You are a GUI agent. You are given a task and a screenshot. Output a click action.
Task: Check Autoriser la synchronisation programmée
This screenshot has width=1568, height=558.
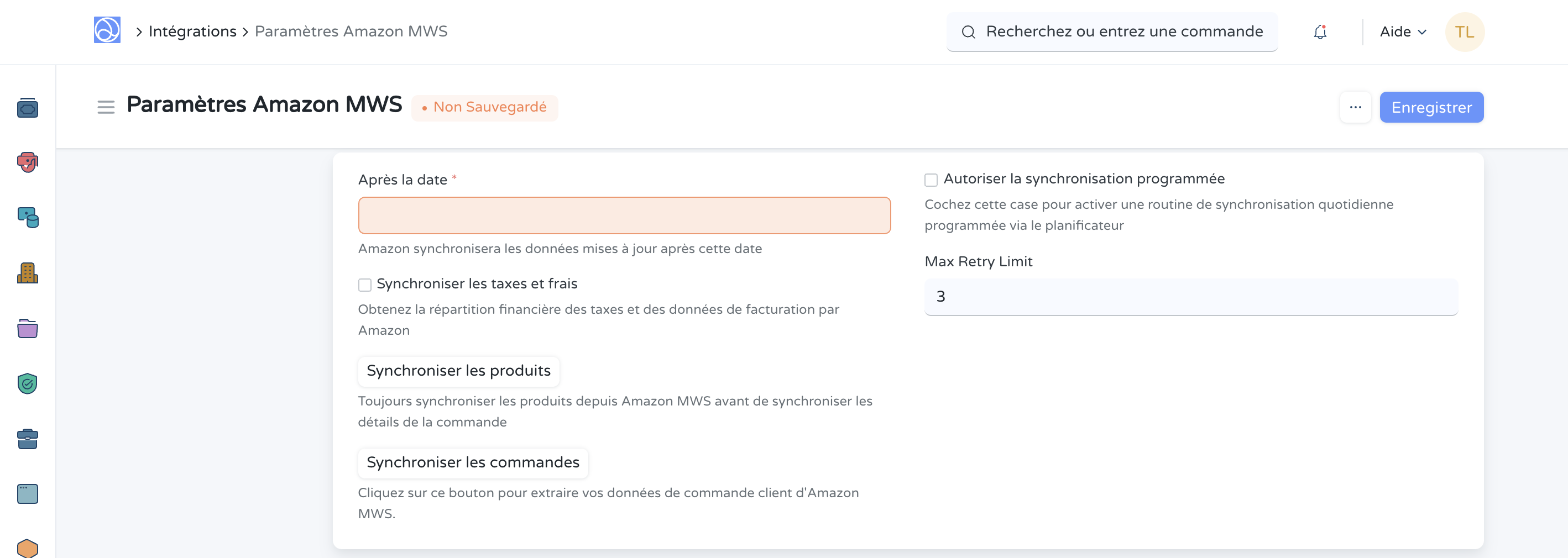931,180
